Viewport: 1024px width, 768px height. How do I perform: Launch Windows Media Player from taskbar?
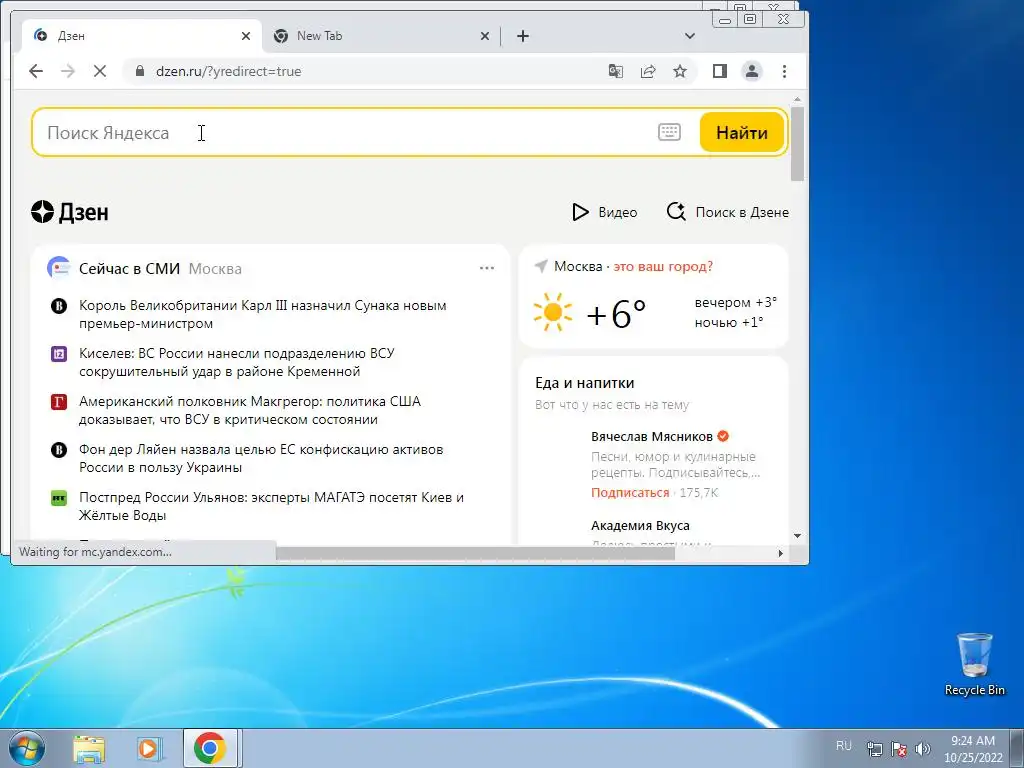click(x=150, y=748)
